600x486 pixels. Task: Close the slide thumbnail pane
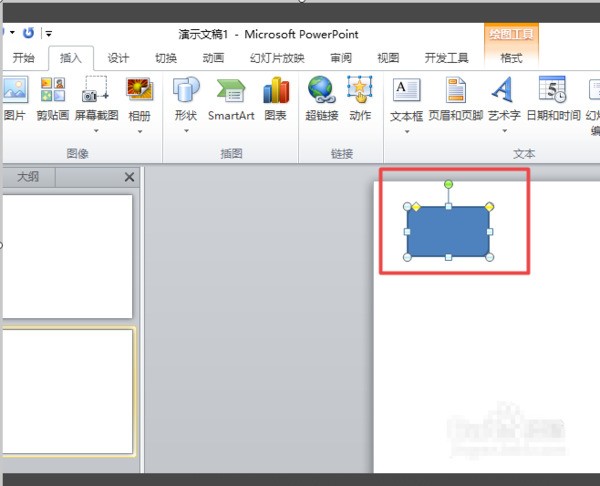click(129, 177)
